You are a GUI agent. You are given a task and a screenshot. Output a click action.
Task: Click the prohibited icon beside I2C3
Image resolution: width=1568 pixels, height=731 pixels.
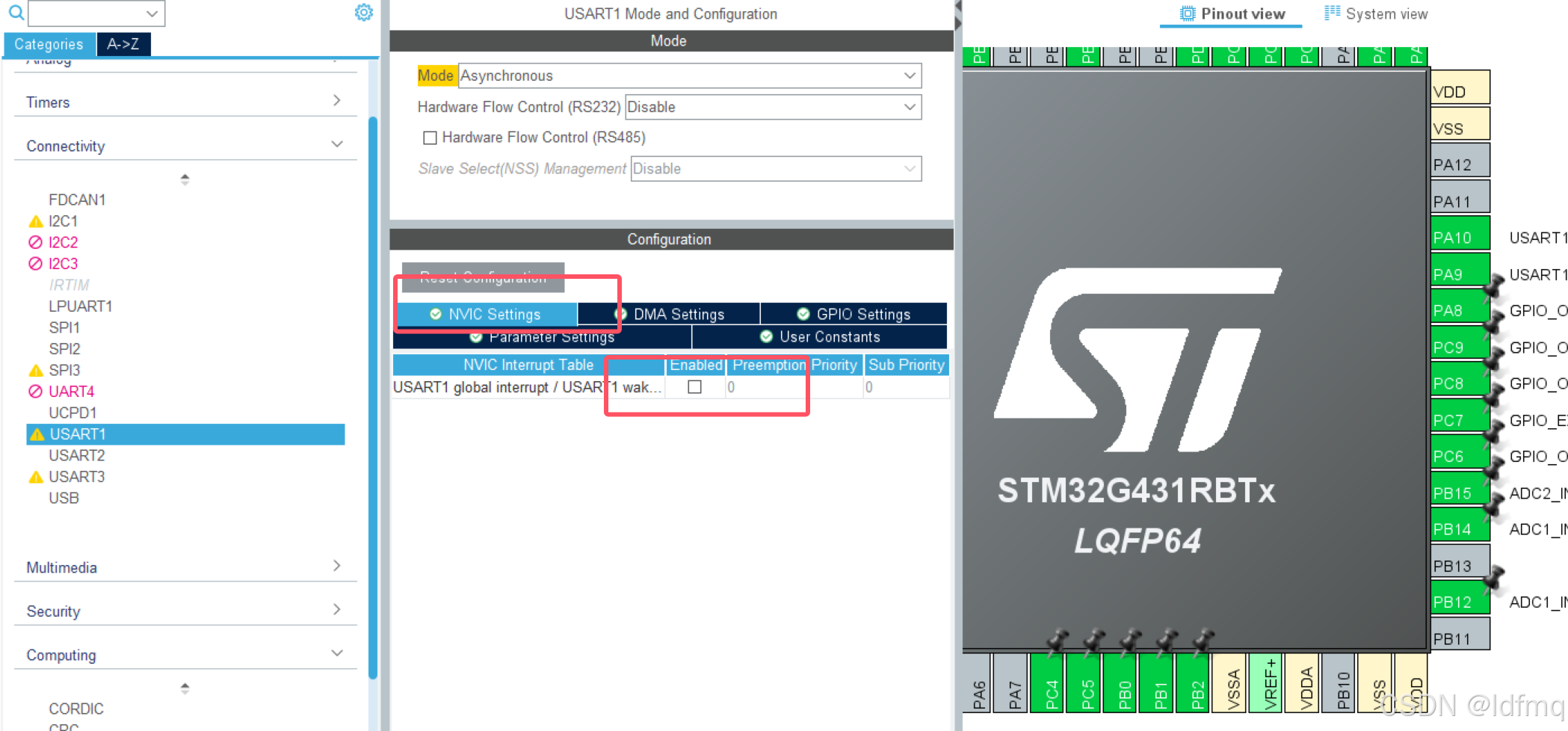point(35,263)
